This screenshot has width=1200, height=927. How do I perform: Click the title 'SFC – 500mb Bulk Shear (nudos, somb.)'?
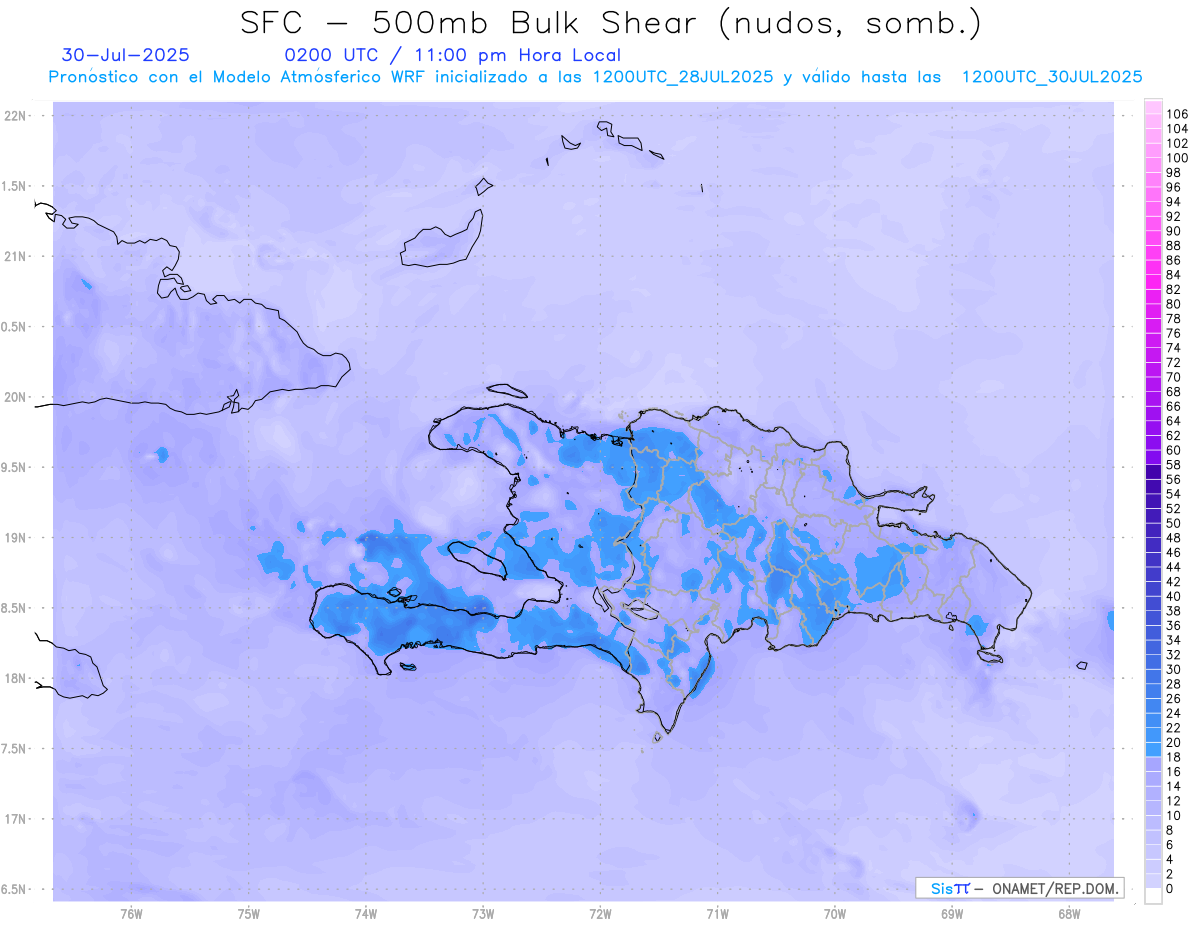tap(611, 22)
